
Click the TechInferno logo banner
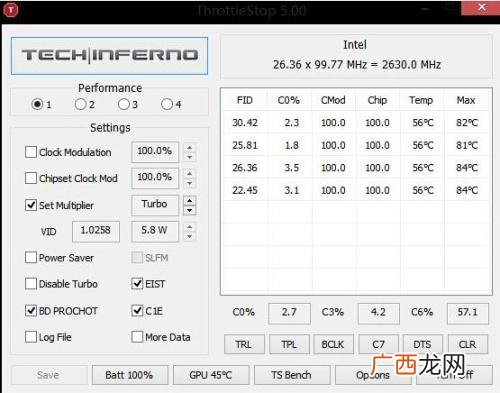point(109,56)
